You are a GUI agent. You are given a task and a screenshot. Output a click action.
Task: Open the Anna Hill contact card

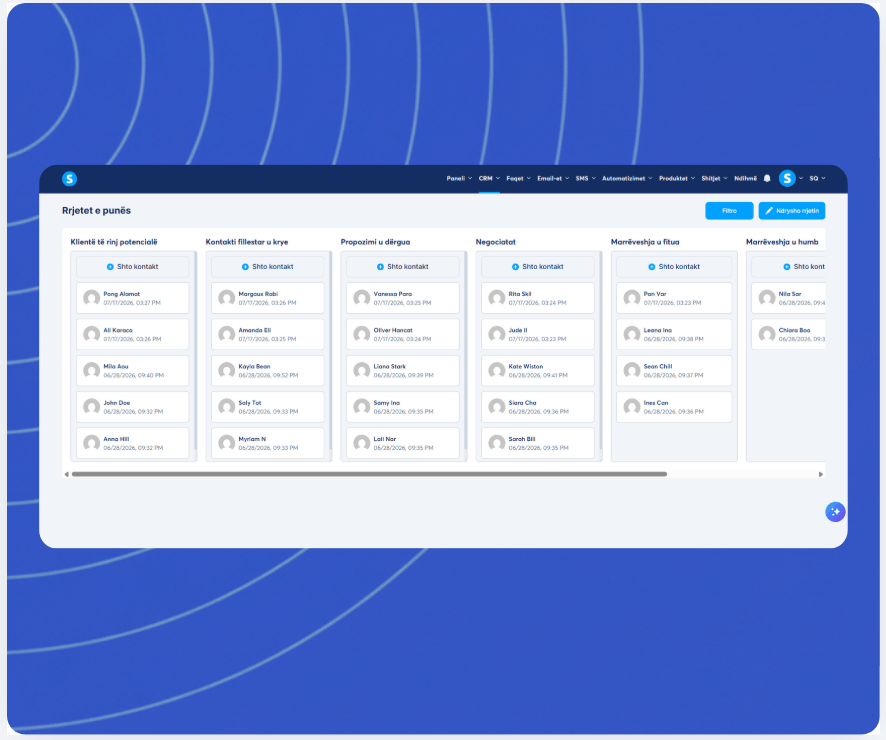click(x=133, y=443)
